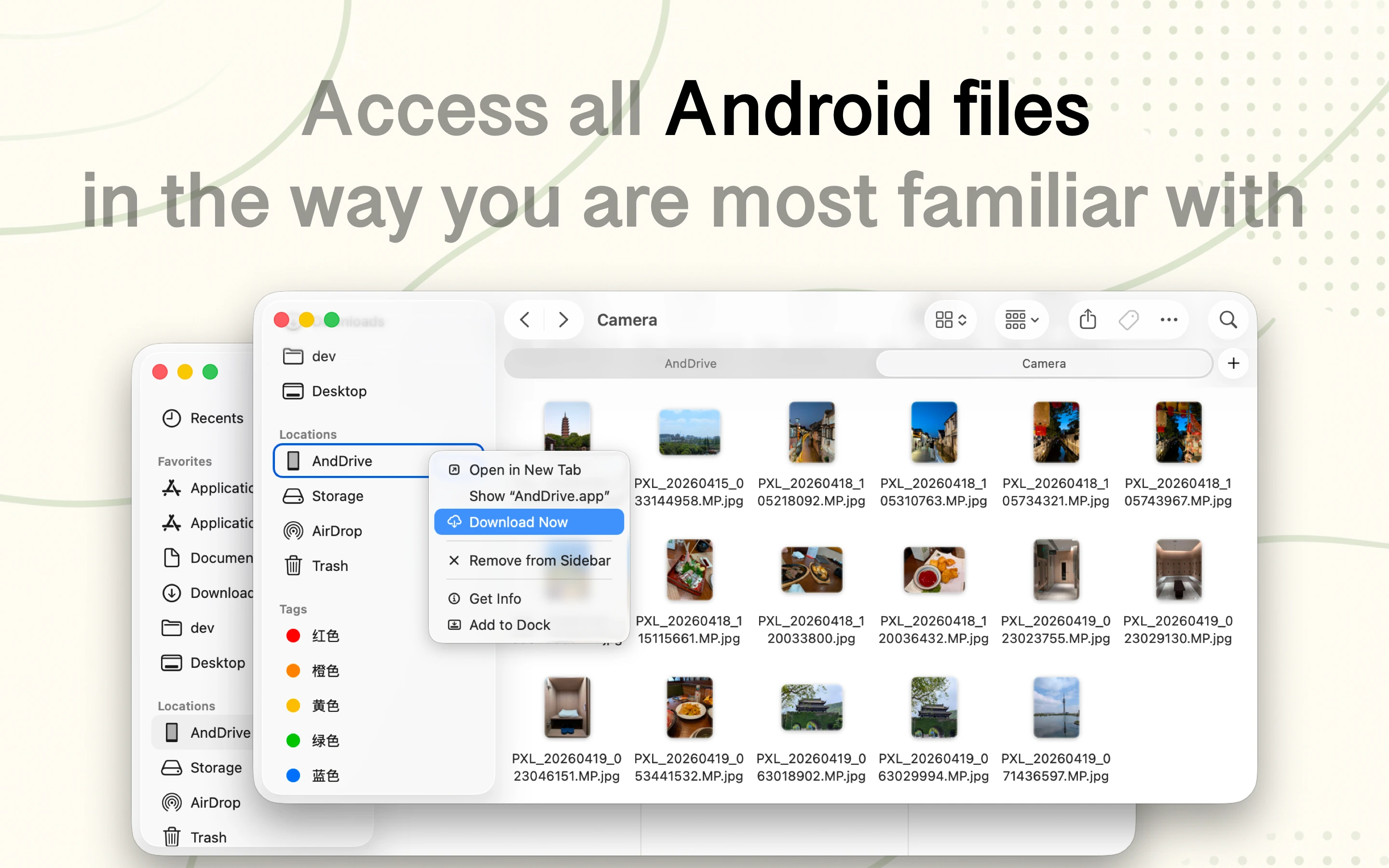The height and width of the screenshot is (868, 1389).
Task: Select PXL_20260419_071436597.MP.jpg tower photo
Action: tap(1056, 707)
